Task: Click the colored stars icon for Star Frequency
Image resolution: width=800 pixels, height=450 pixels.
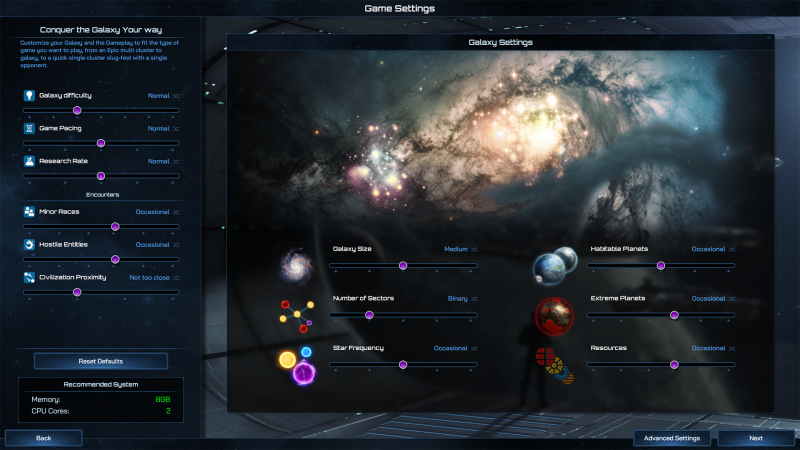Action: (297, 366)
